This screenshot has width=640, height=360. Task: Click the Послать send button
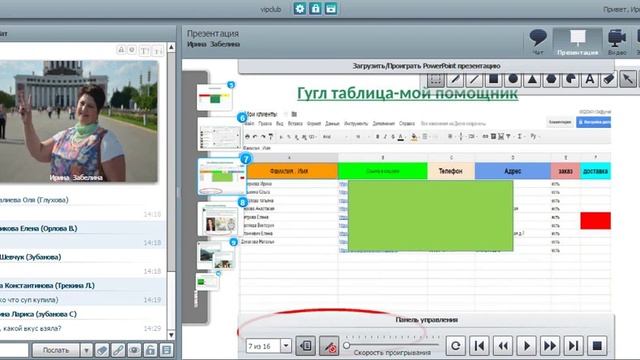(56, 350)
